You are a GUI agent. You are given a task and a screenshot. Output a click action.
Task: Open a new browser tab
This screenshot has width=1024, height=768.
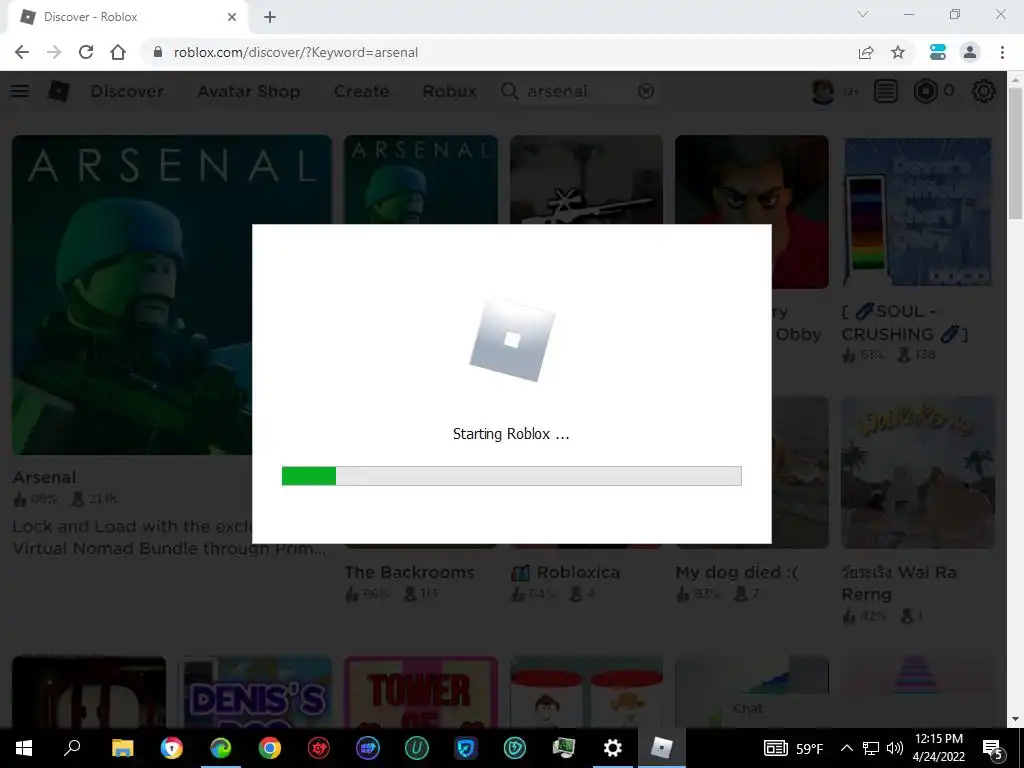coord(270,17)
